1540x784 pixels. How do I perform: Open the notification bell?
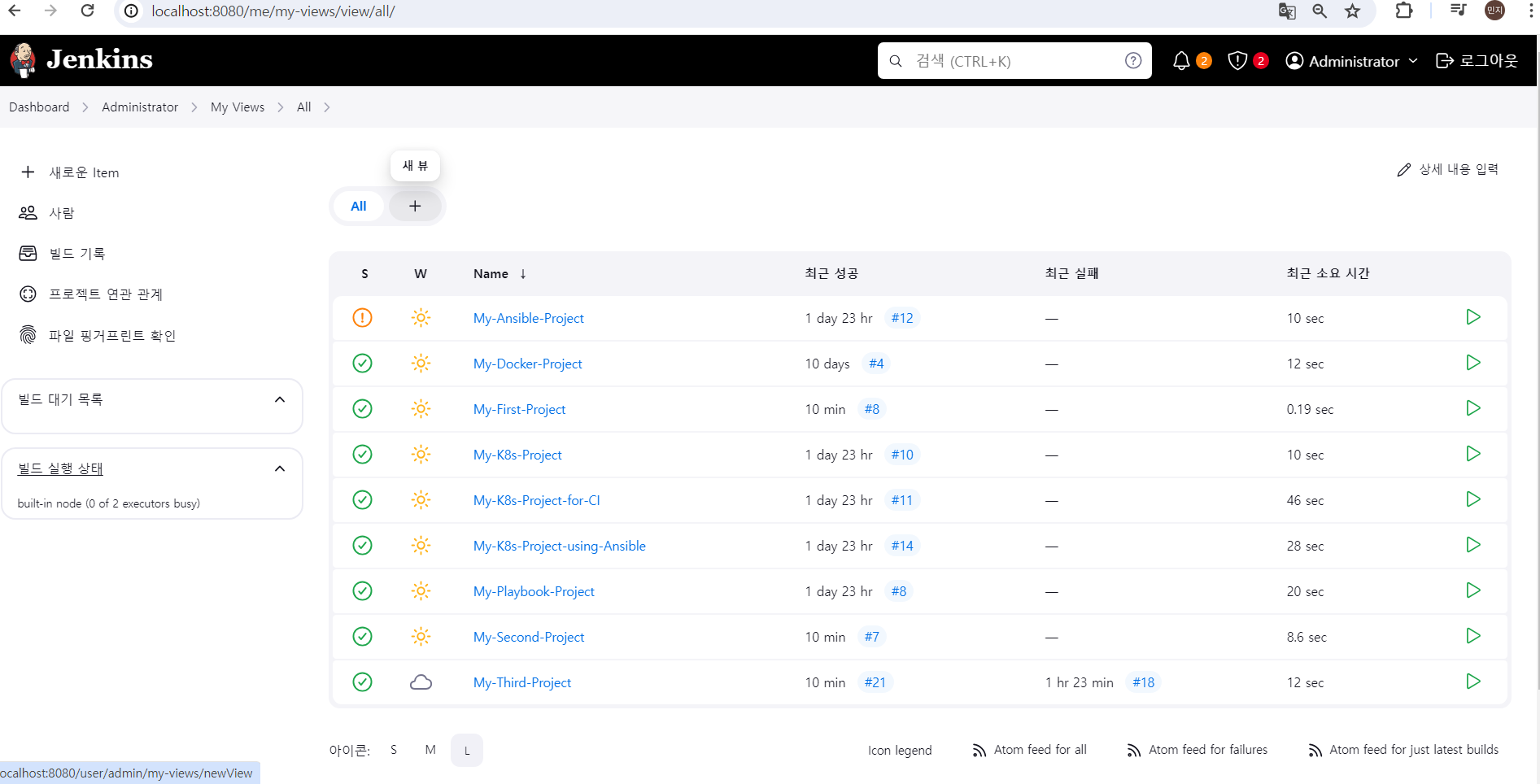[x=1181, y=60]
